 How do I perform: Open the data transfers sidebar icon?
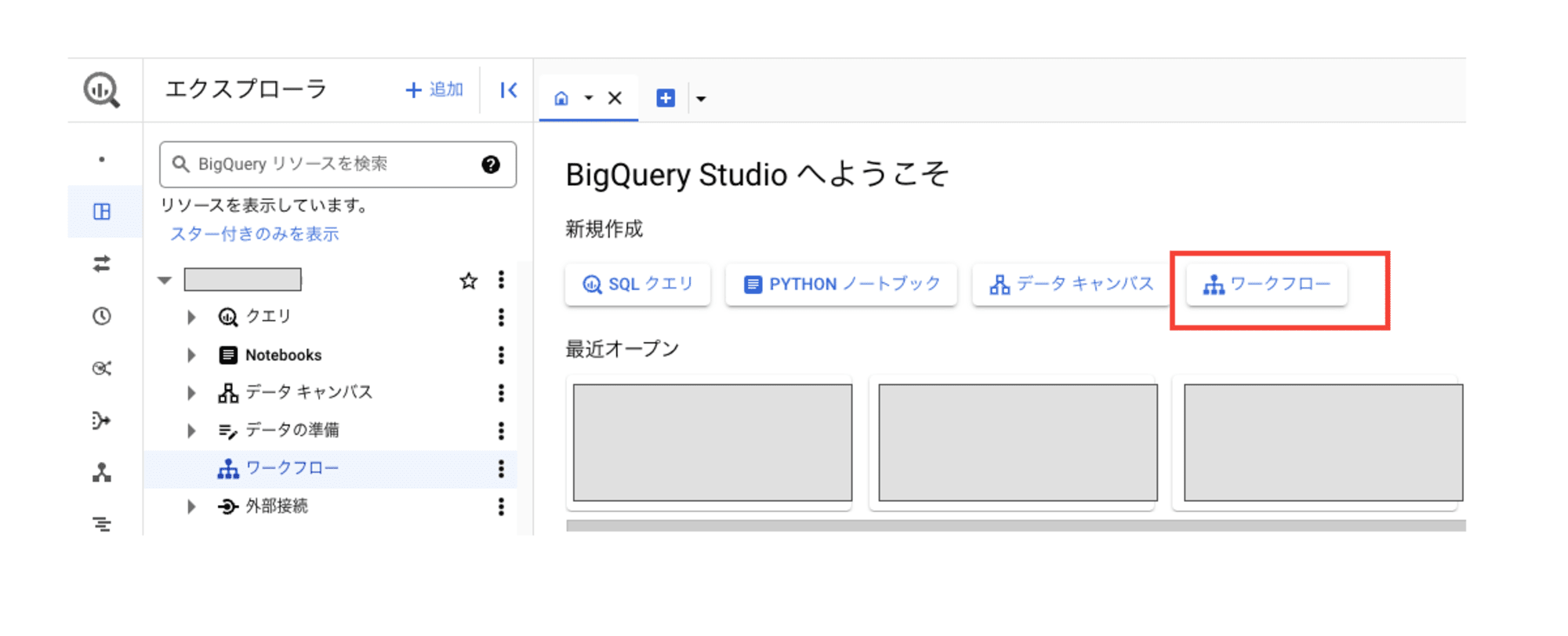(x=102, y=263)
